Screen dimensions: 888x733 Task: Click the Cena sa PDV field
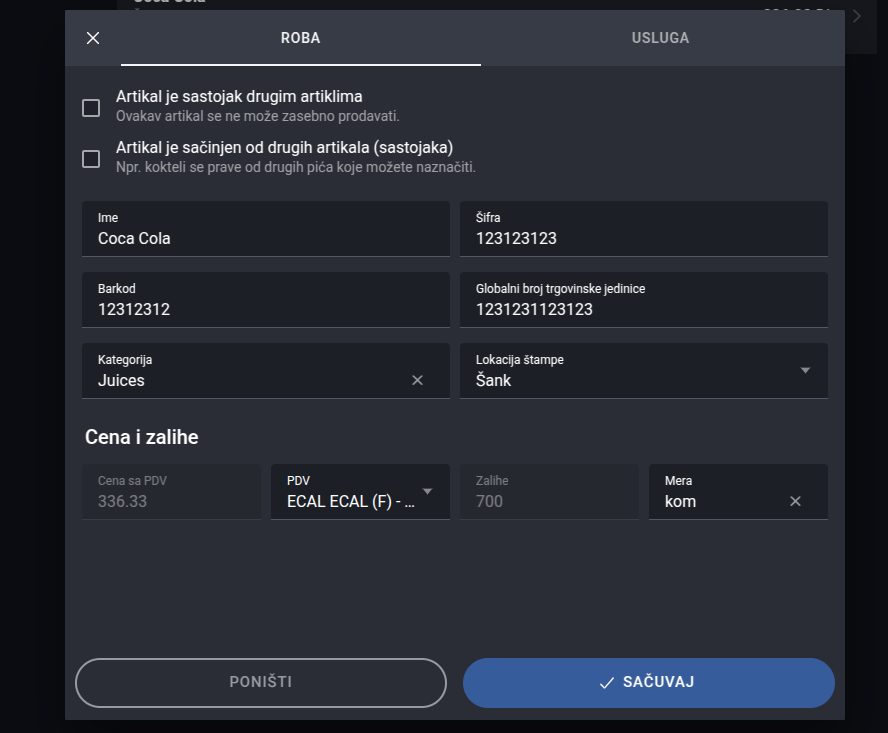[172, 492]
